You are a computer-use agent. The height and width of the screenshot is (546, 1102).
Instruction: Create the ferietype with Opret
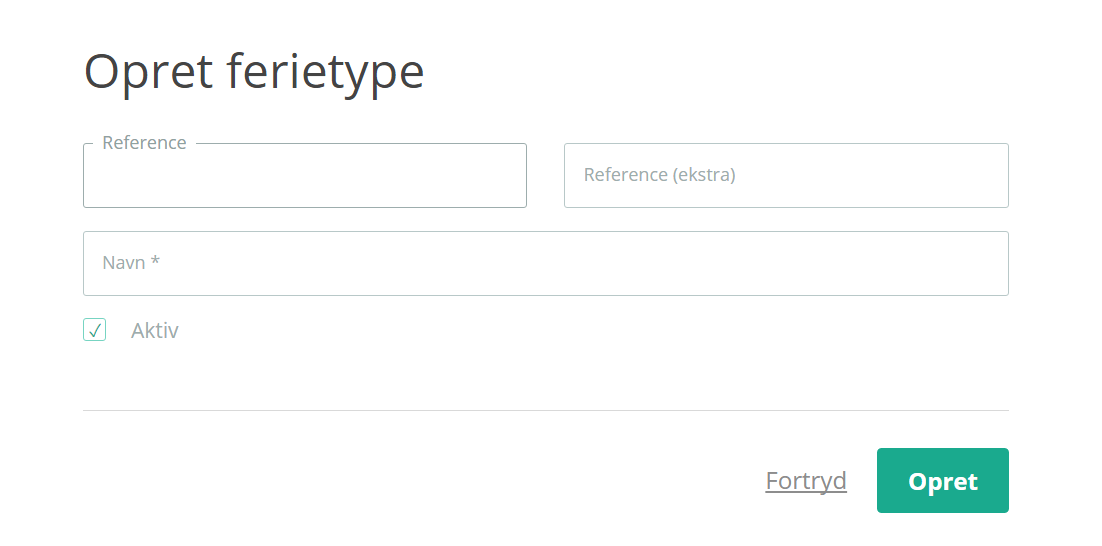942,481
